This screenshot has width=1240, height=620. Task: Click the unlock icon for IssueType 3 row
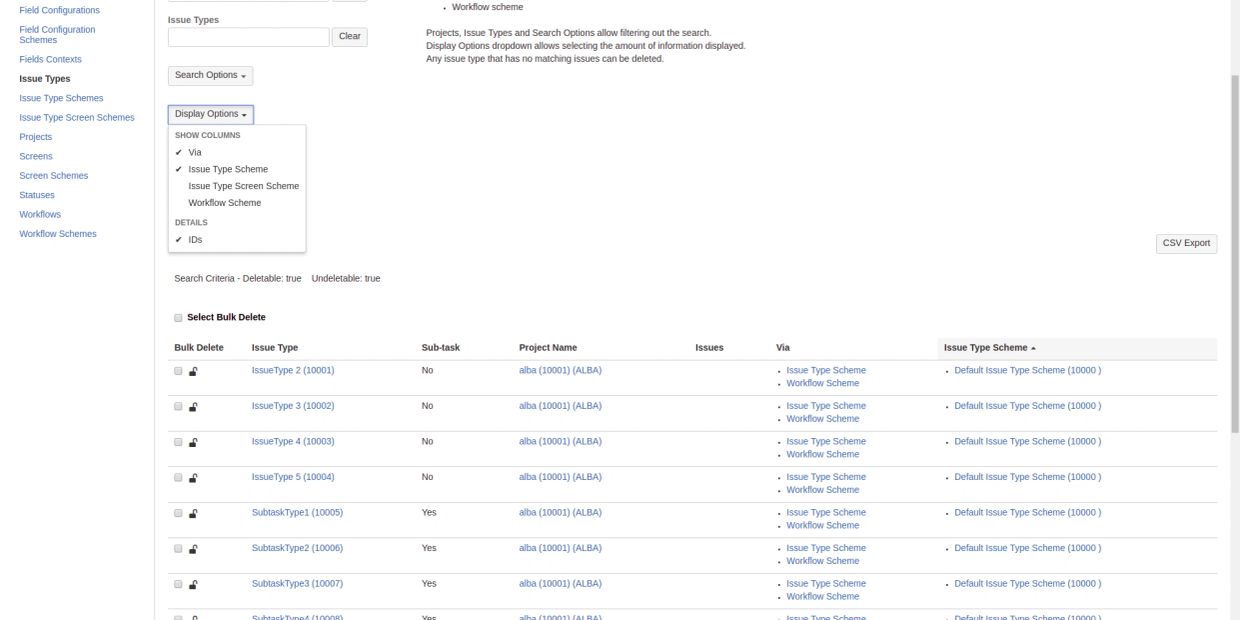click(x=193, y=407)
